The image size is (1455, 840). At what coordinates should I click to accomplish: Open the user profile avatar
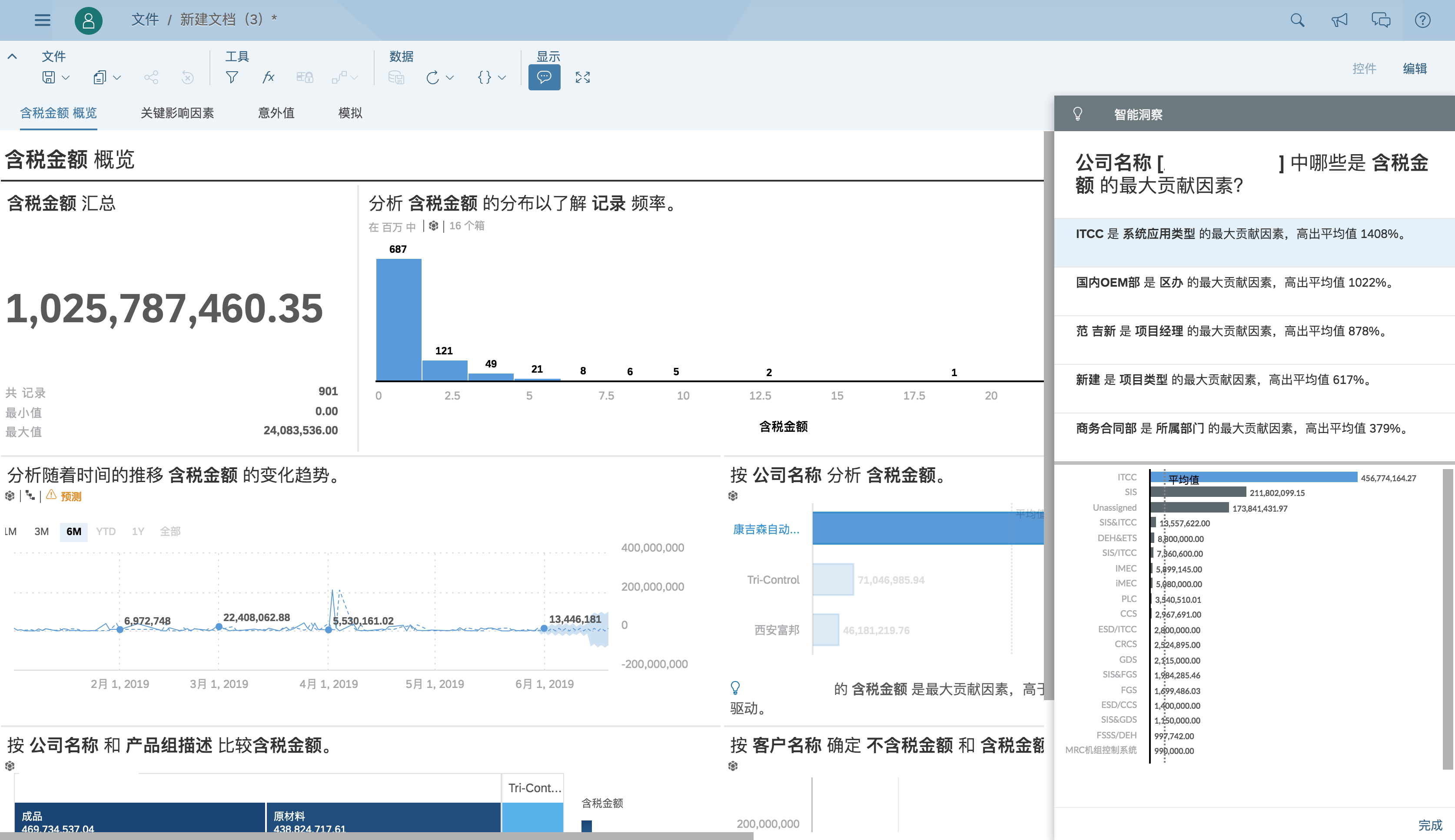[88, 21]
